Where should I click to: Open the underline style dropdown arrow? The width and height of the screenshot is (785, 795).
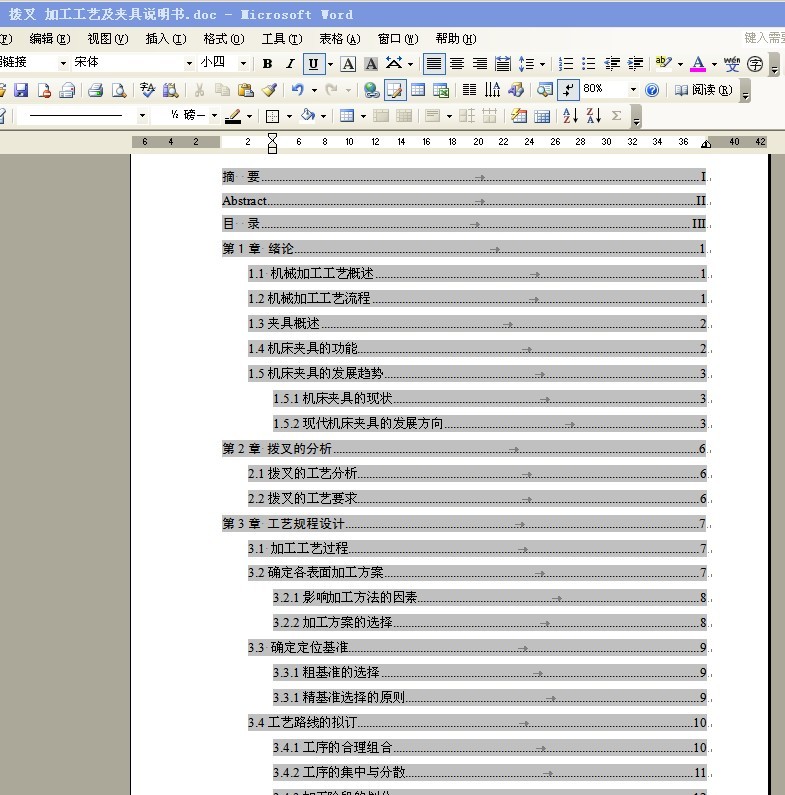330,64
